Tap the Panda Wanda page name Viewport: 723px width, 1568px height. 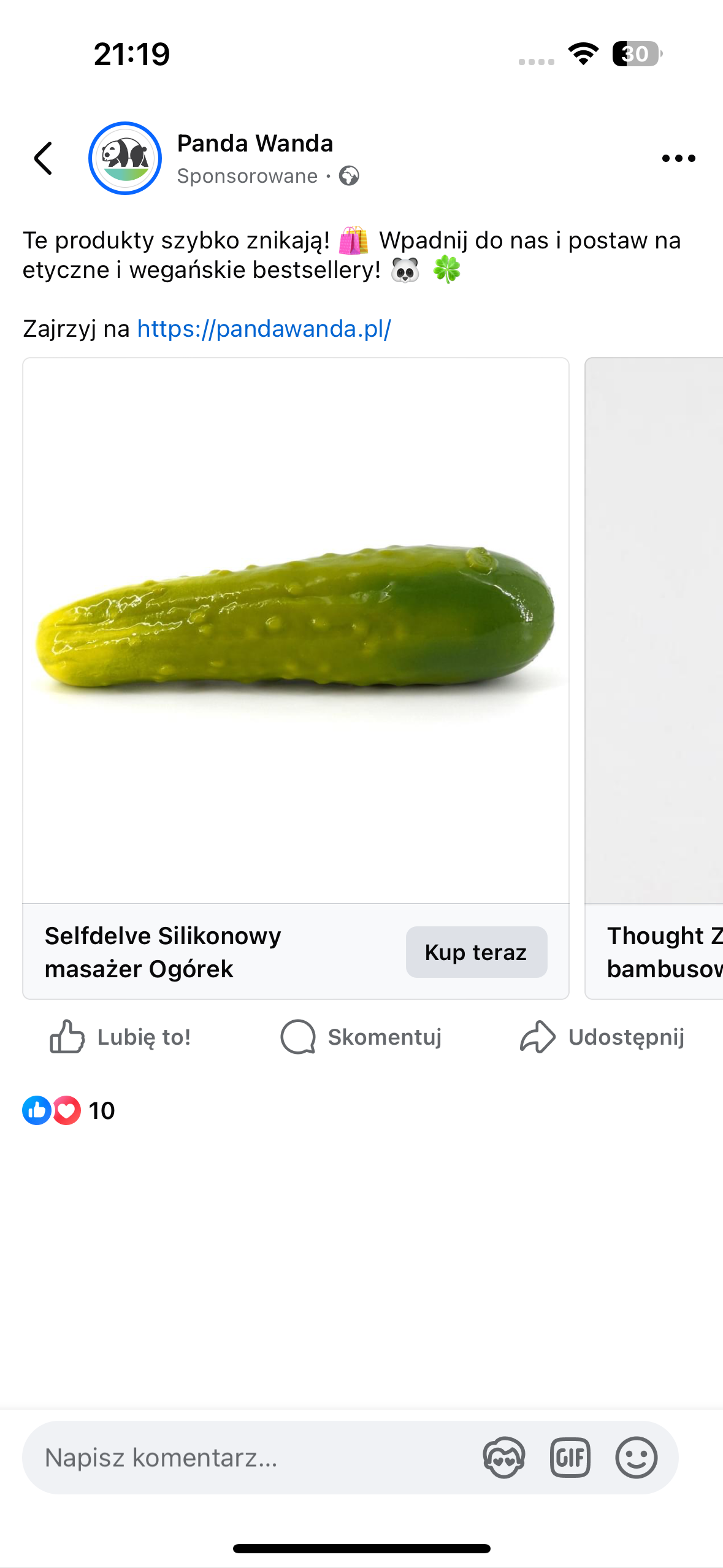[255, 144]
